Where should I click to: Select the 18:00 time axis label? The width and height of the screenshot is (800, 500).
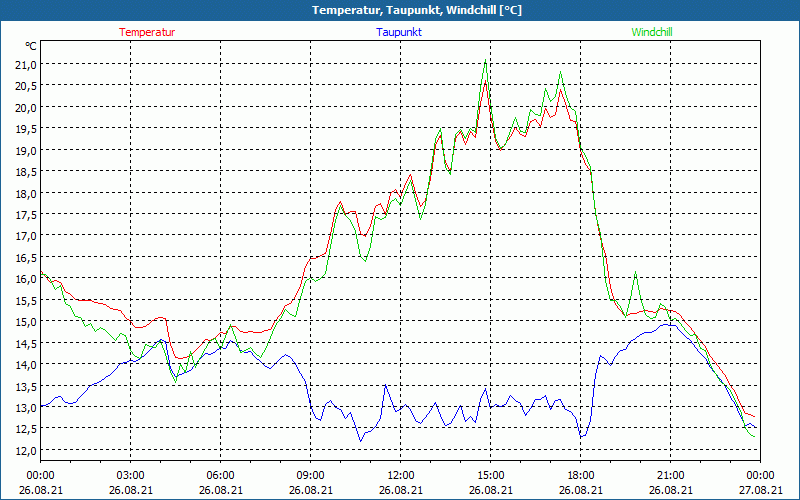click(581, 475)
